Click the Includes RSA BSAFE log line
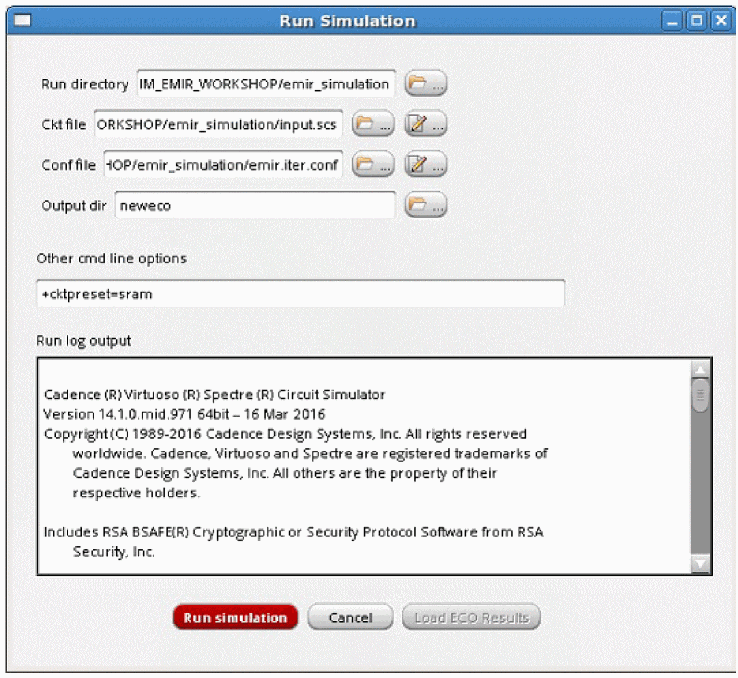The height and width of the screenshot is (678, 738). (x=293, y=532)
